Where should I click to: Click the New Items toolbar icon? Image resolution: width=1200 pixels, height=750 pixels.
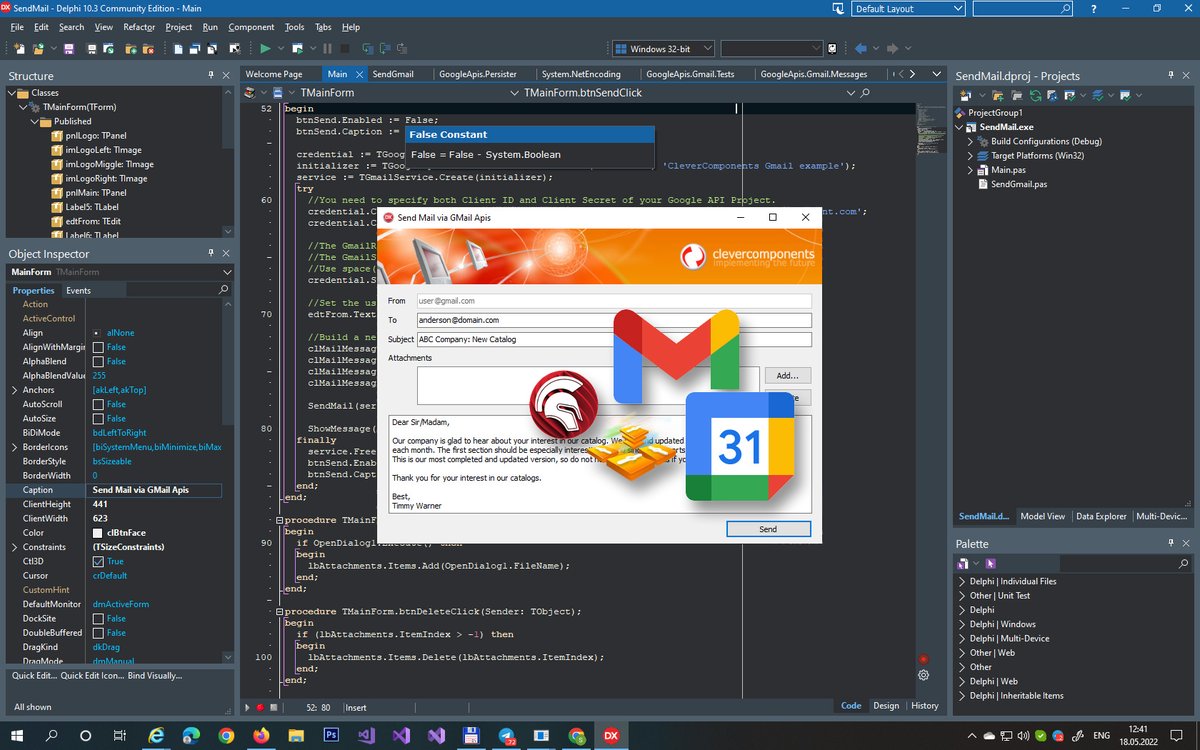click(x=19, y=48)
